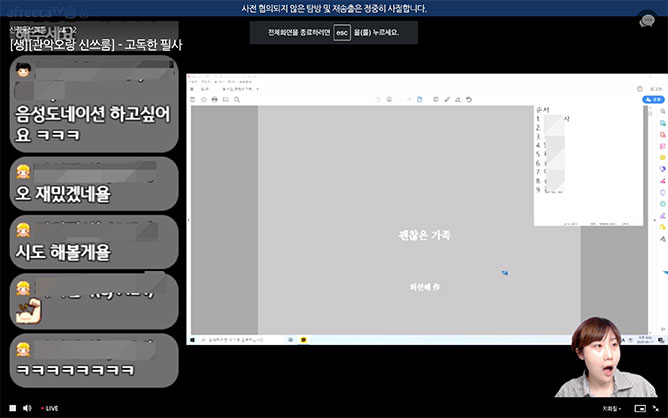668x418 pixels.
Task: Collapse the right tools pane arrow
Action: pyautogui.click(x=655, y=220)
